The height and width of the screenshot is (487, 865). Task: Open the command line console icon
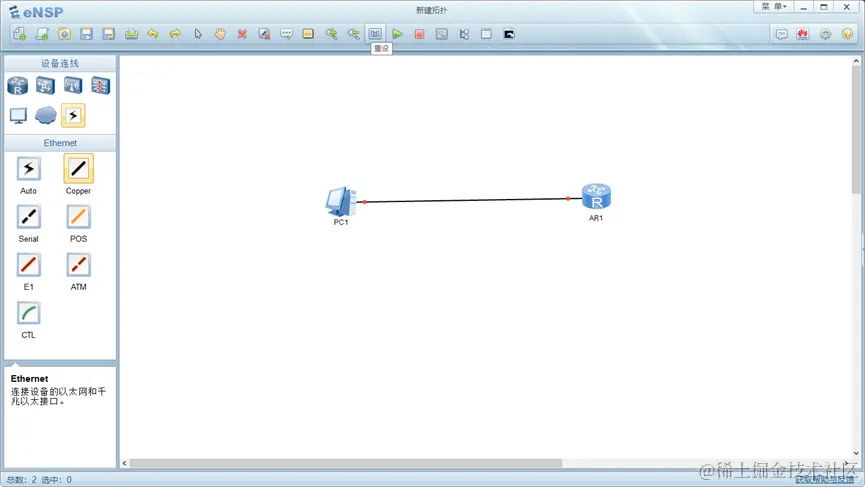pyautogui.click(x=509, y=34)
